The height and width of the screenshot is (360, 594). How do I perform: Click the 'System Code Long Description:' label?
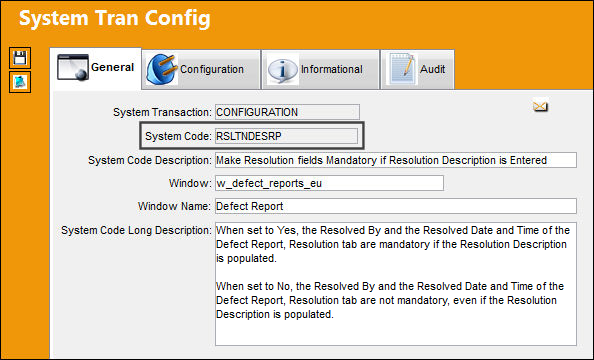pyautogui.click(x=136, y=230)
